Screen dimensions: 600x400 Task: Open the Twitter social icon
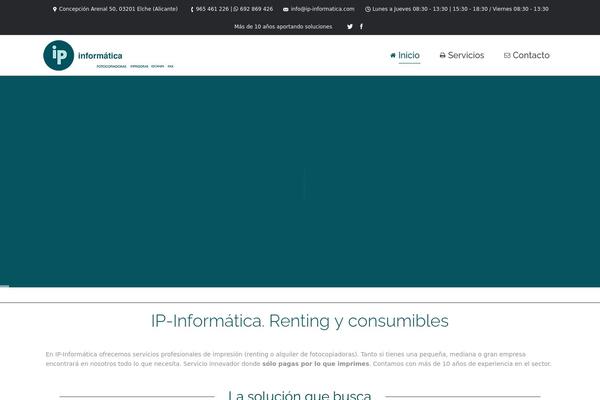[x=350, y=26]
